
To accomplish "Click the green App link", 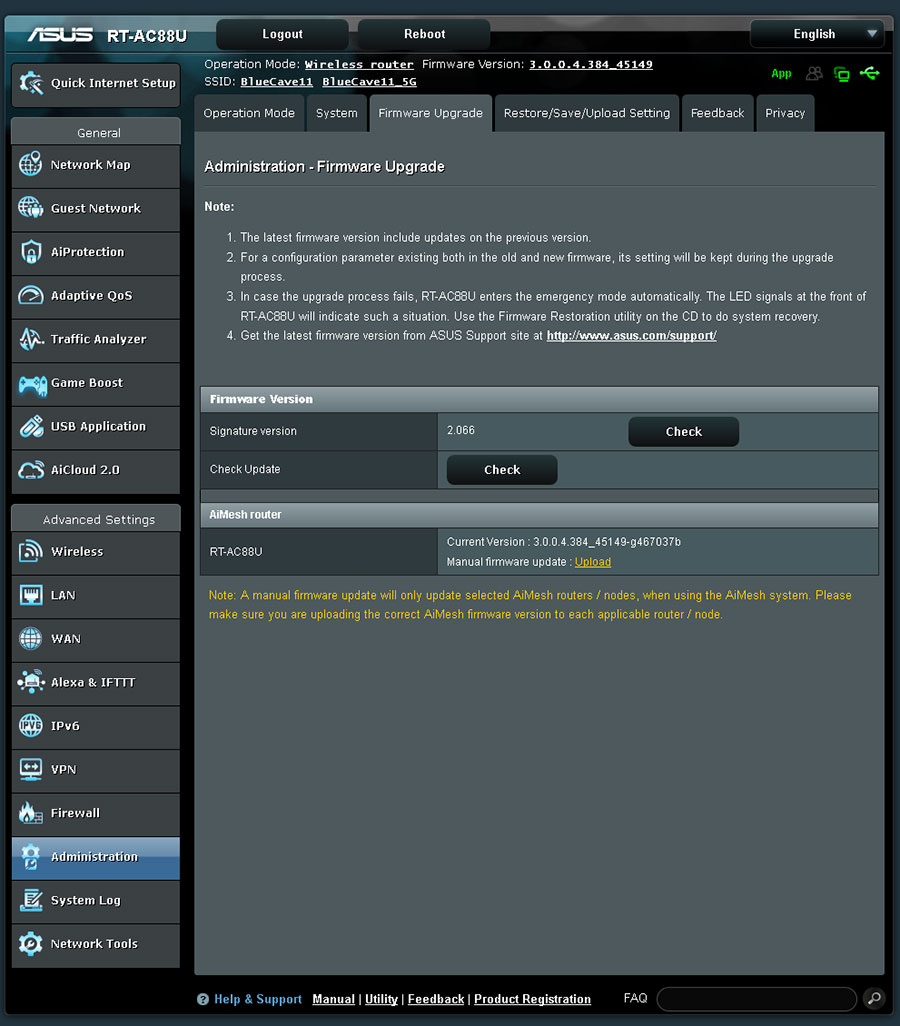I will [782, 73].
